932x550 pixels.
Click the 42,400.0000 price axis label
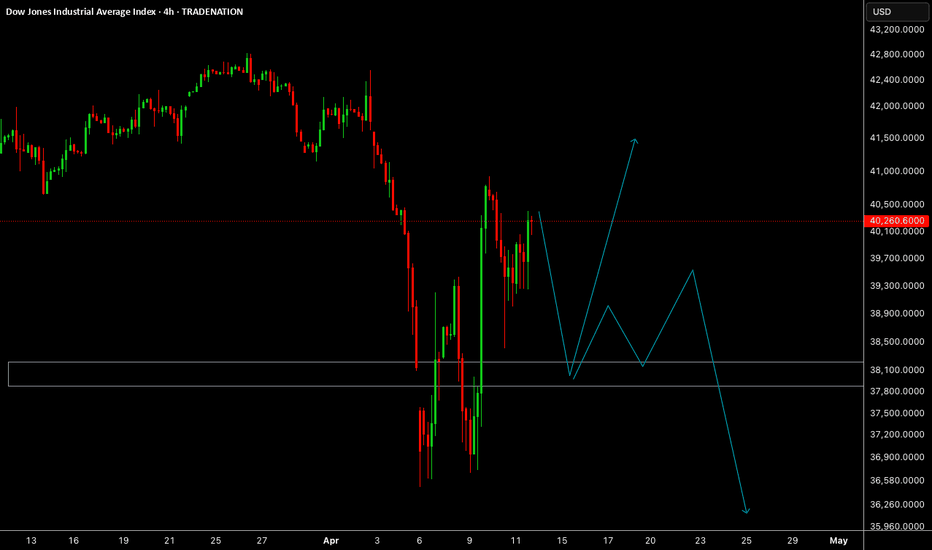(897, 80)
